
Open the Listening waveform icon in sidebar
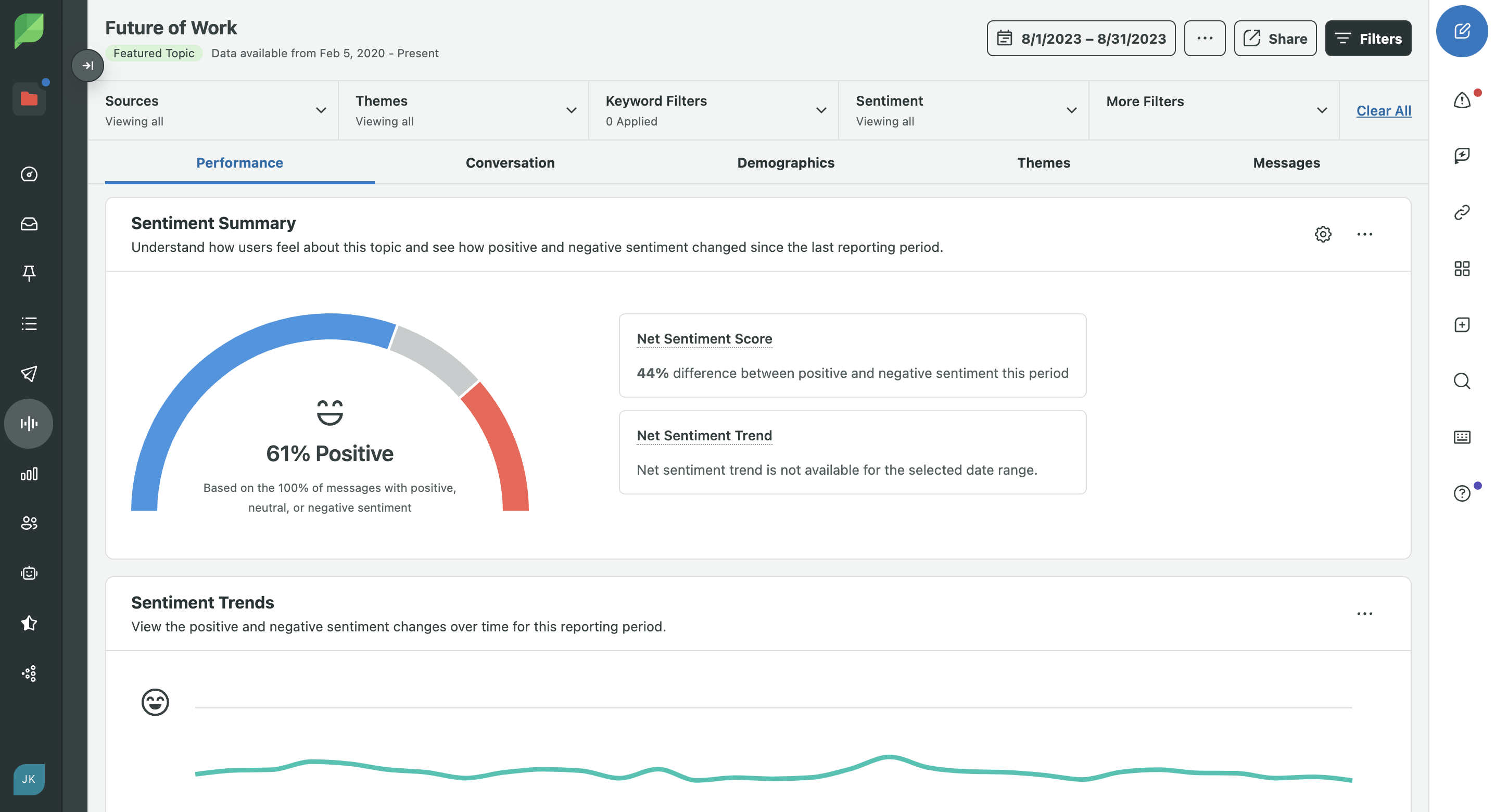pos(29,423)
